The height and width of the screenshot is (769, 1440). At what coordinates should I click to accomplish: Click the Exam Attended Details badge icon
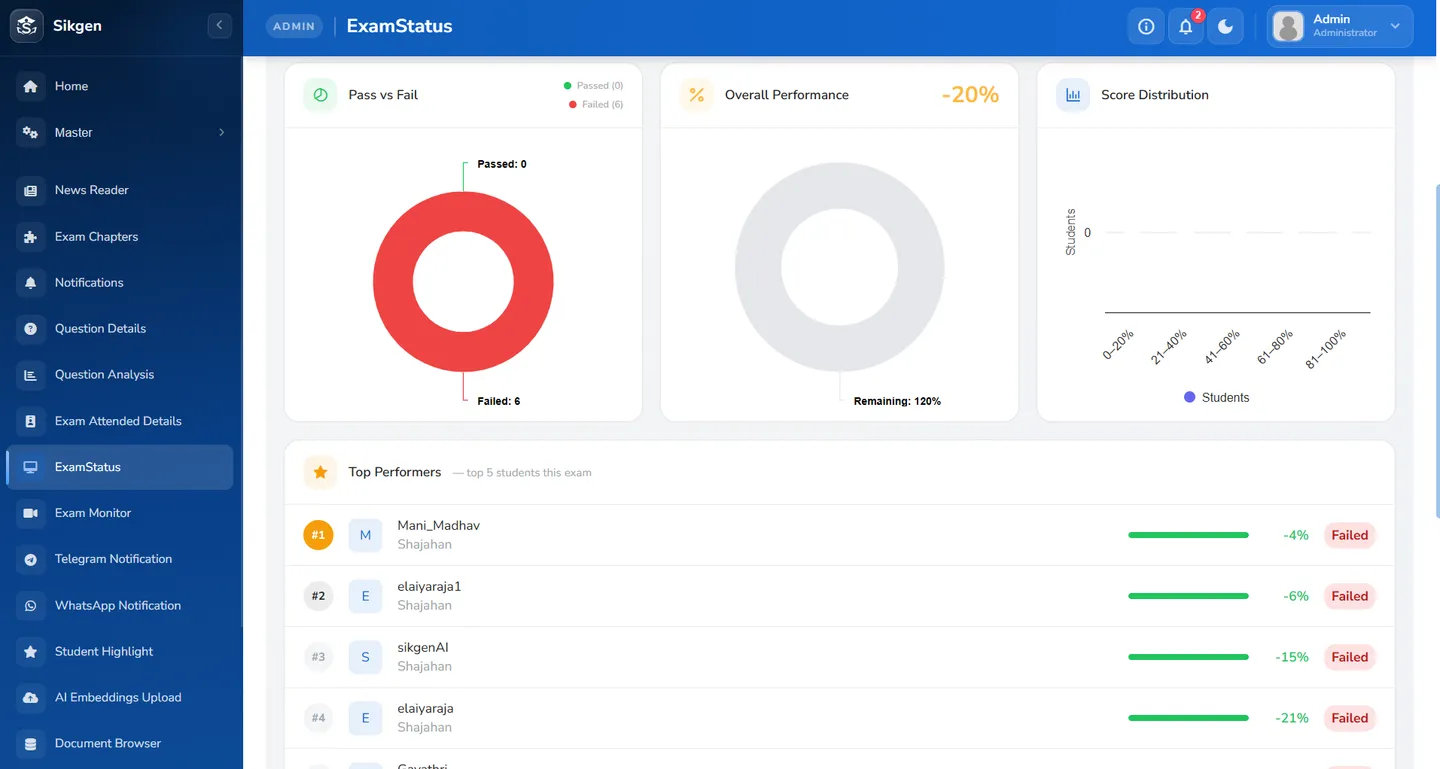[30, 421]
